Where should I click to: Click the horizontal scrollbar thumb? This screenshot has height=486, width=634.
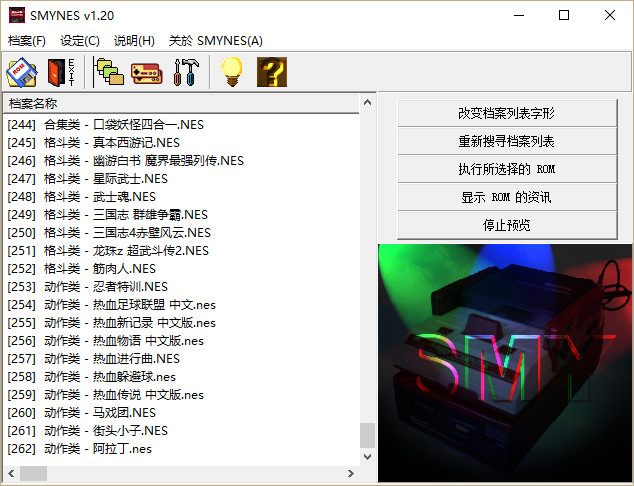tap(34, 473)
